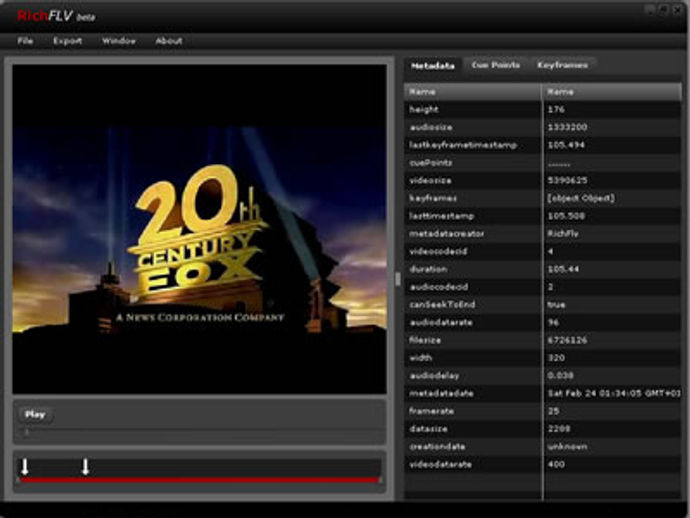Select the keyframes metadata row
The width and height of the screenshot is (690, 518).
(543, 198)
